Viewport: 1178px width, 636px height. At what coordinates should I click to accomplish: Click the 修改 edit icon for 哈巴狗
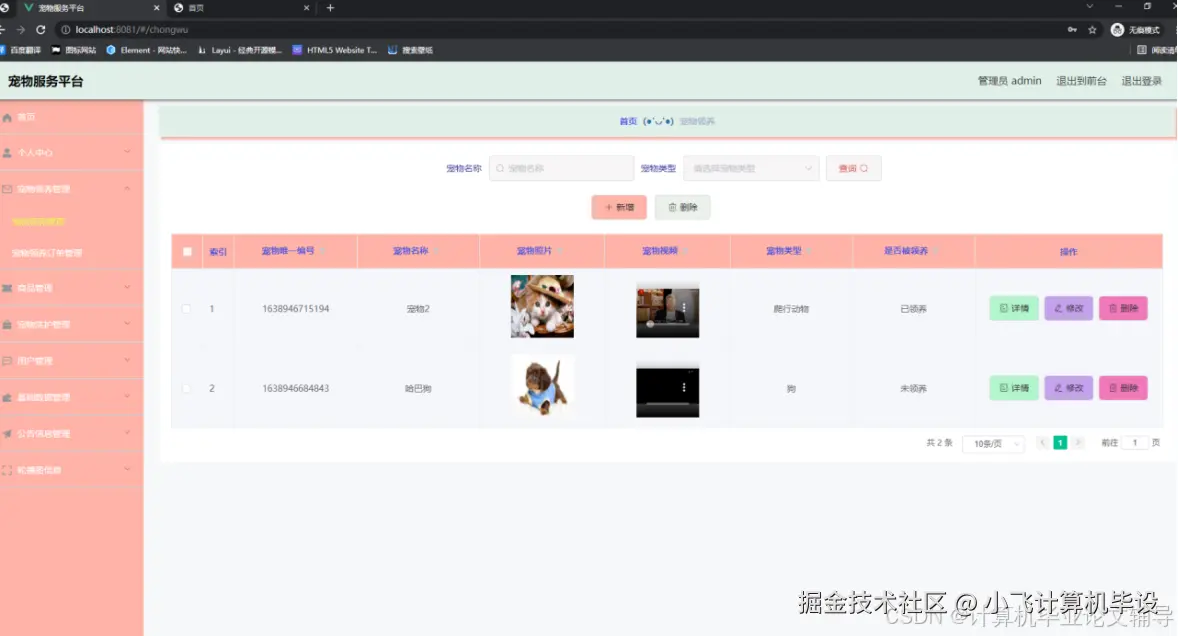pyautogui.click(x=1060, y=388)
